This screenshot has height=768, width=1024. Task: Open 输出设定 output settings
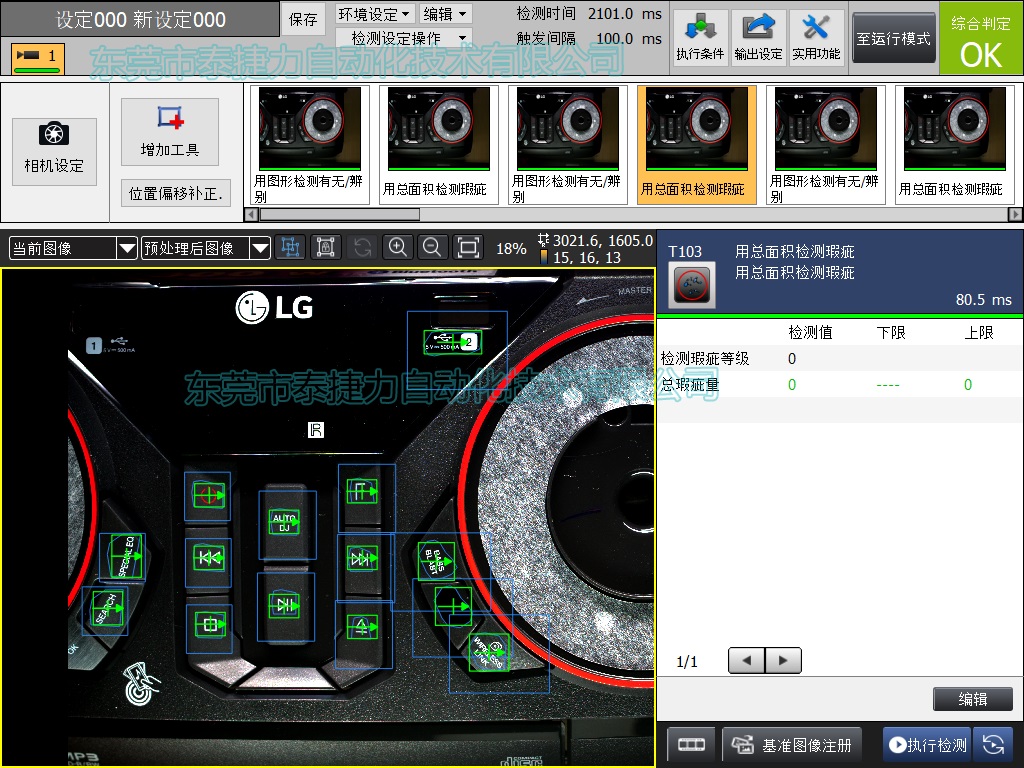pyautogui.click(x=758, y=38)
